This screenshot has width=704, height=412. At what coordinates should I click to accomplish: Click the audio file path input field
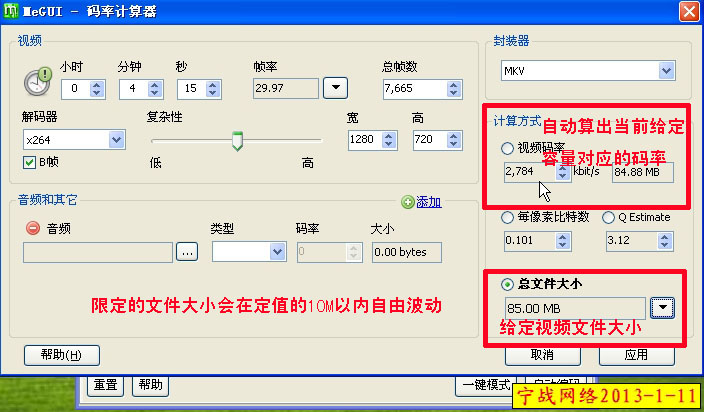(98, 252)
